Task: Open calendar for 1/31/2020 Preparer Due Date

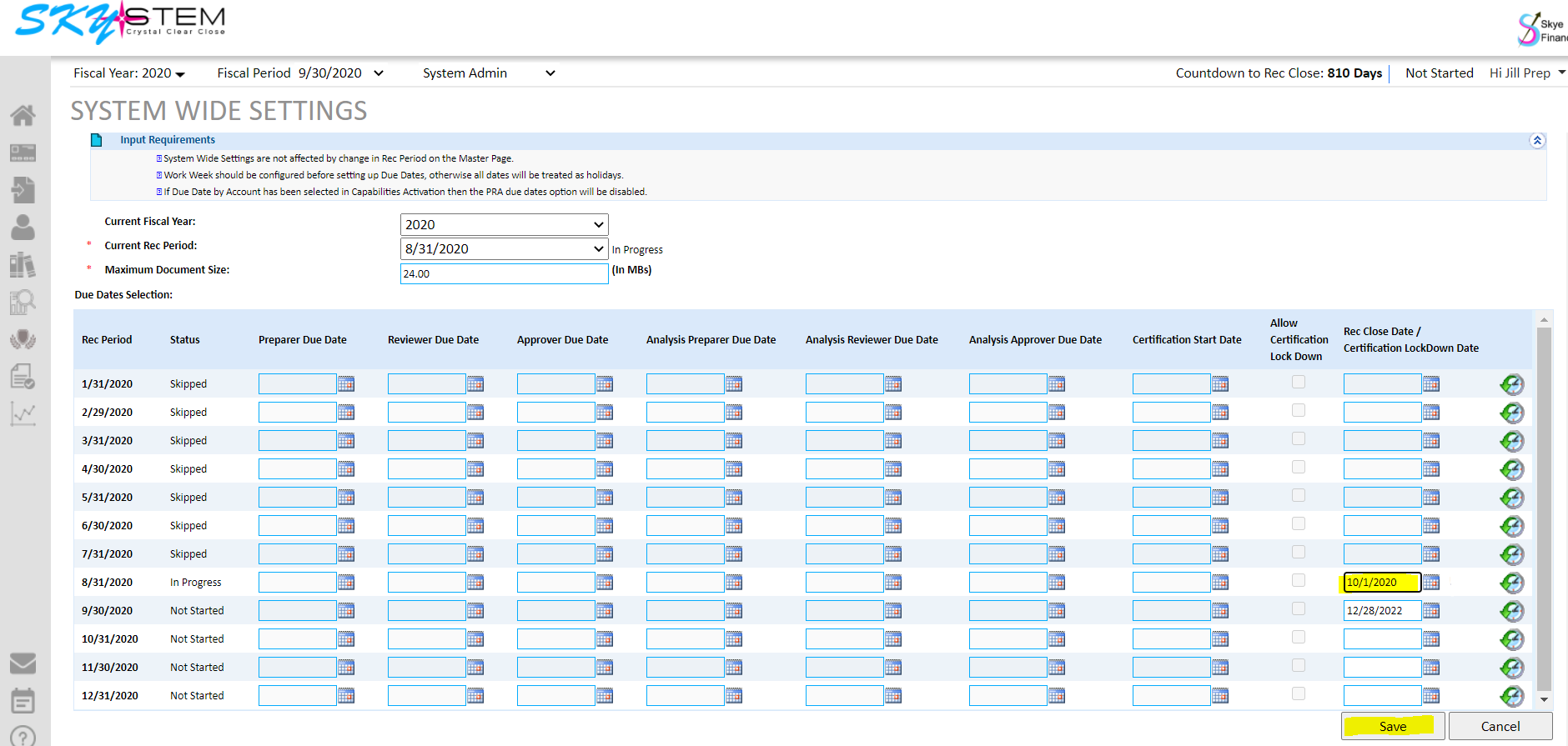Action: (x=346, y=384)
